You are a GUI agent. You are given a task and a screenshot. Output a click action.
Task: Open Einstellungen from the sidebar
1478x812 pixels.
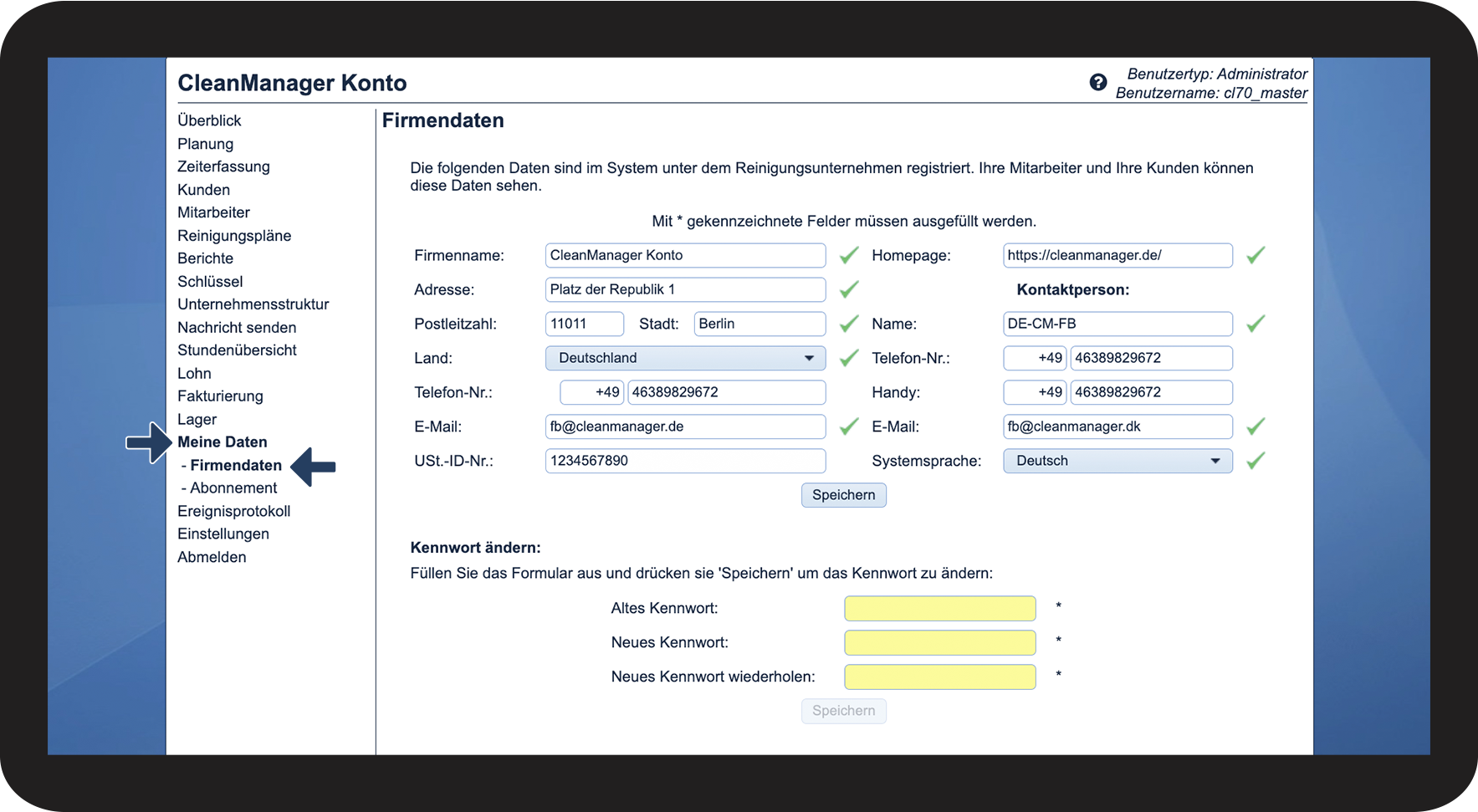[223, 534]
